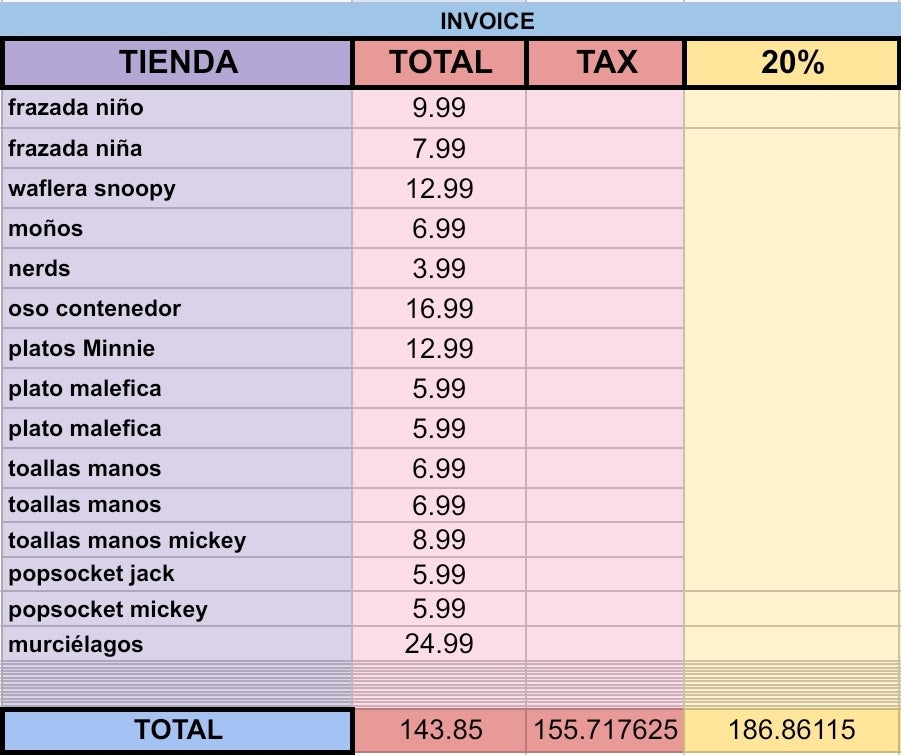Click the TAX column header
Image resolution: width=901 pixels, height=755 pixels.
[x=606, y=63]
